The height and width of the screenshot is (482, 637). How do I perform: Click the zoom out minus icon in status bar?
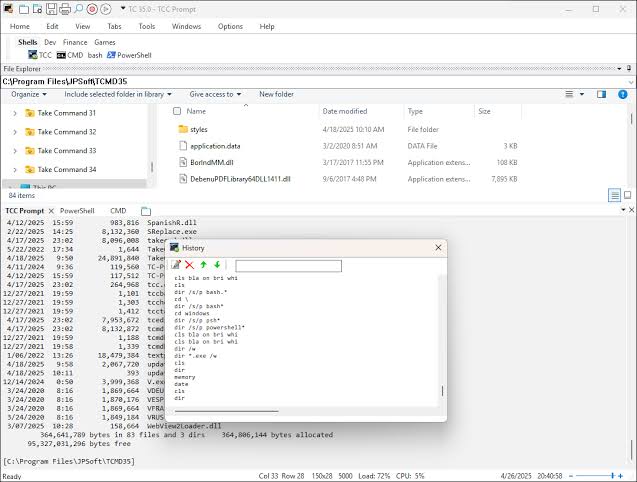tap(570, 476)
